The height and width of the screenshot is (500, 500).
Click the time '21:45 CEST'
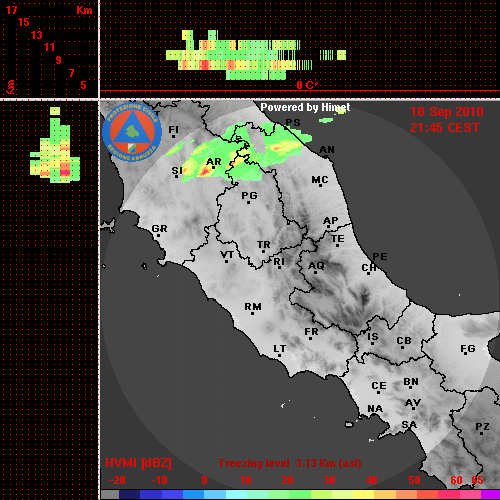[445, 128]
